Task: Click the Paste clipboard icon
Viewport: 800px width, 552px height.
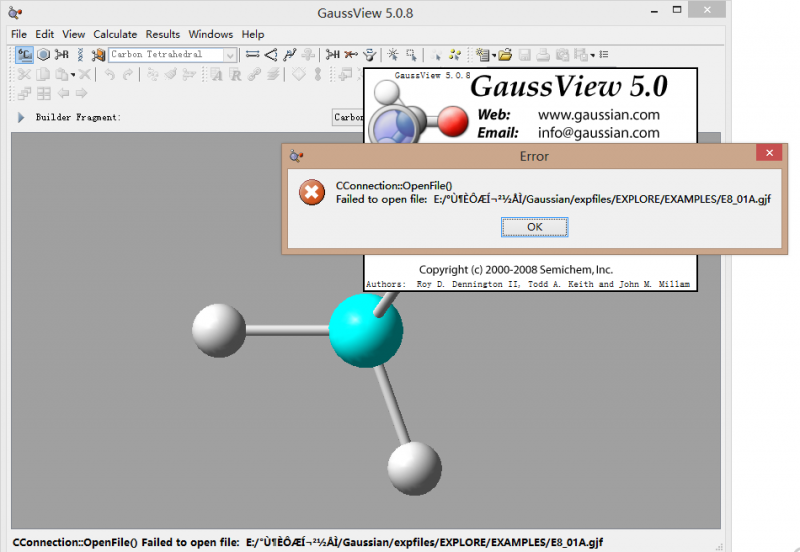Action: [x=62, y=74]
